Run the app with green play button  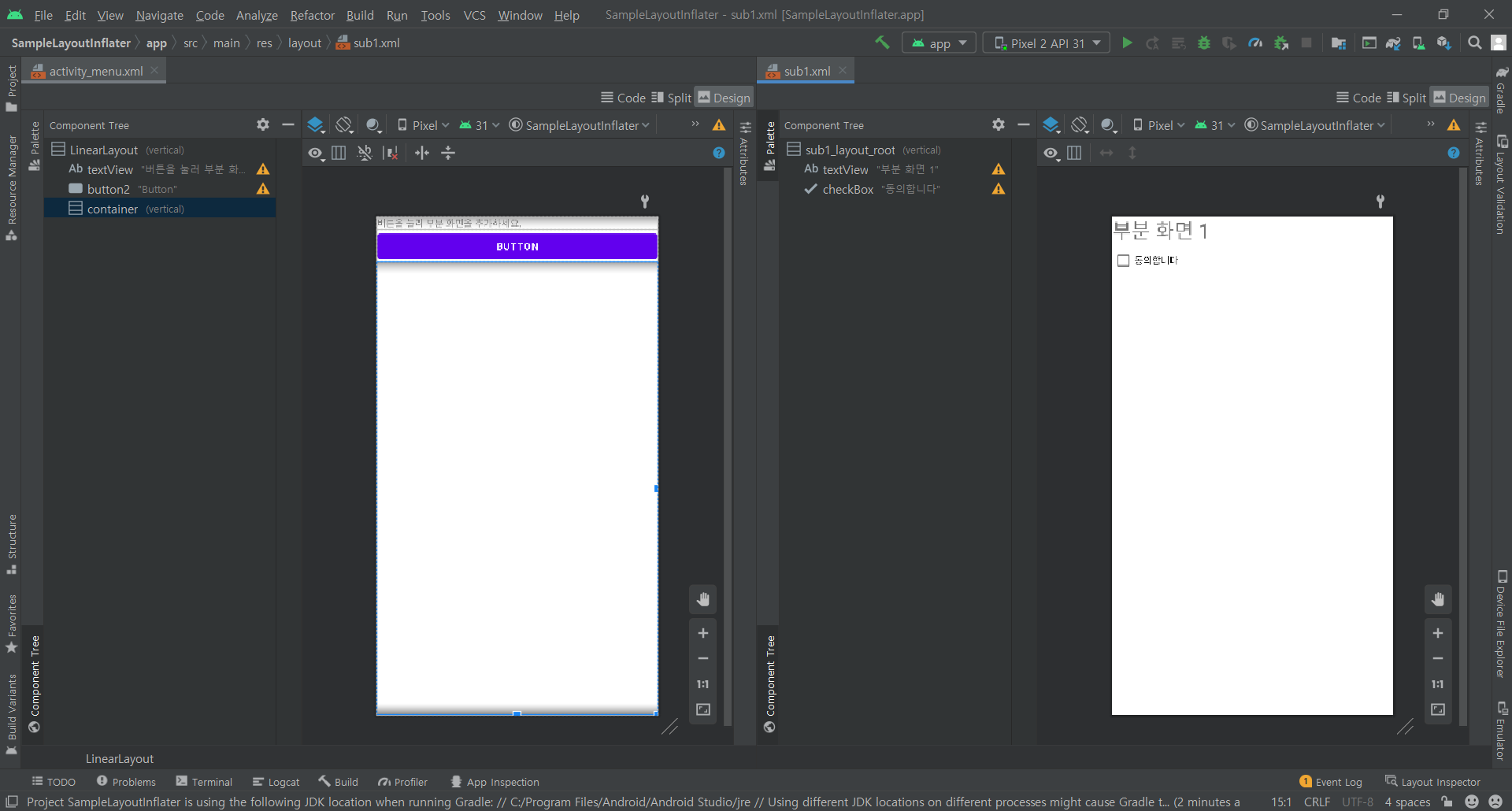coord(1127,43)
